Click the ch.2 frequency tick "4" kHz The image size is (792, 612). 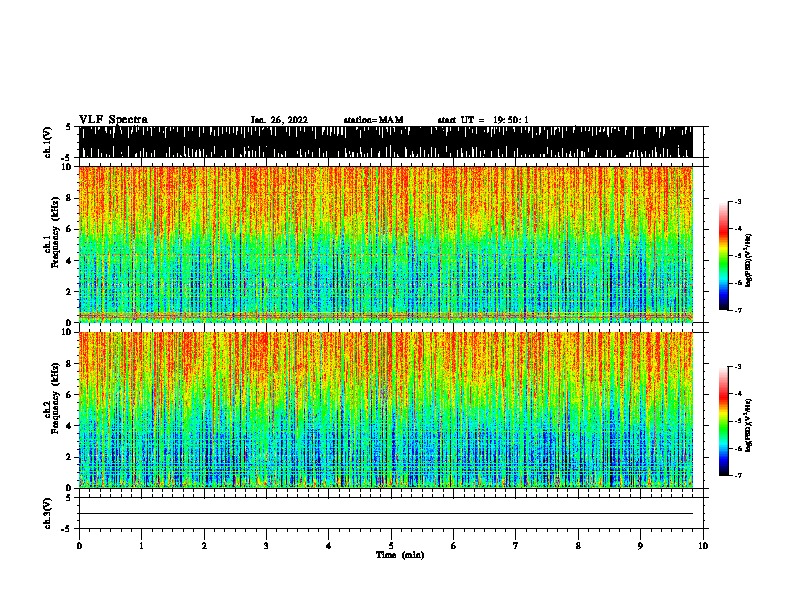click(x=69, y=426)
